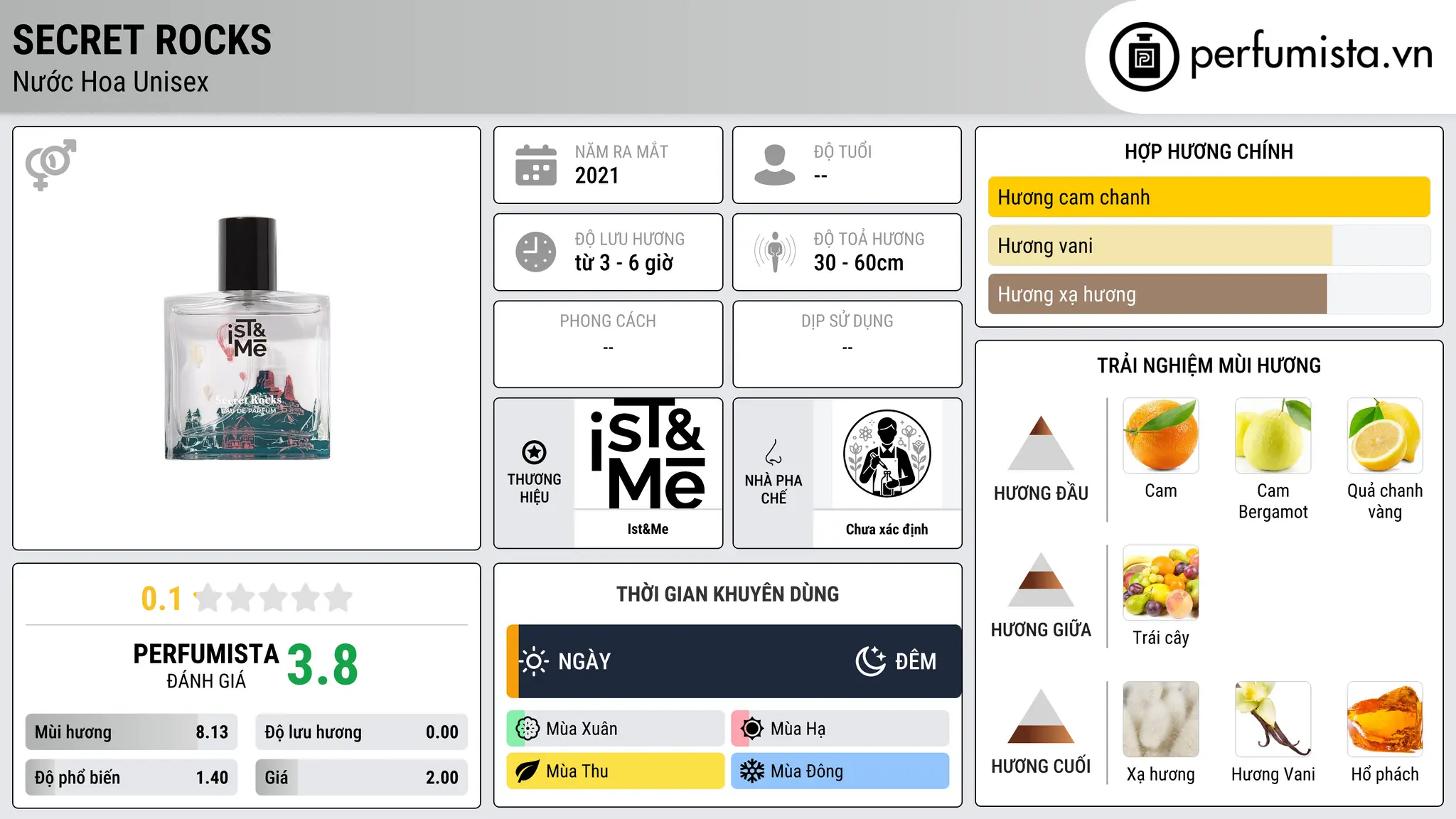The height and width of the screenshot is (819, 1456).
Task: Open the Quả chanh vàng lemon image
Action: click(x=1385, y=436)
